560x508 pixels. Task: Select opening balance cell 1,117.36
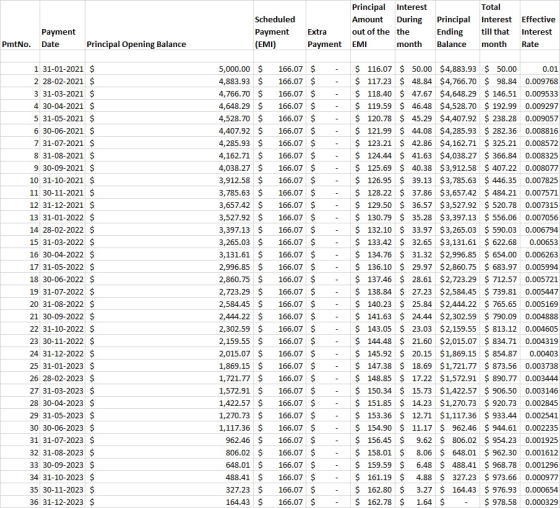[x=169, y=428]
